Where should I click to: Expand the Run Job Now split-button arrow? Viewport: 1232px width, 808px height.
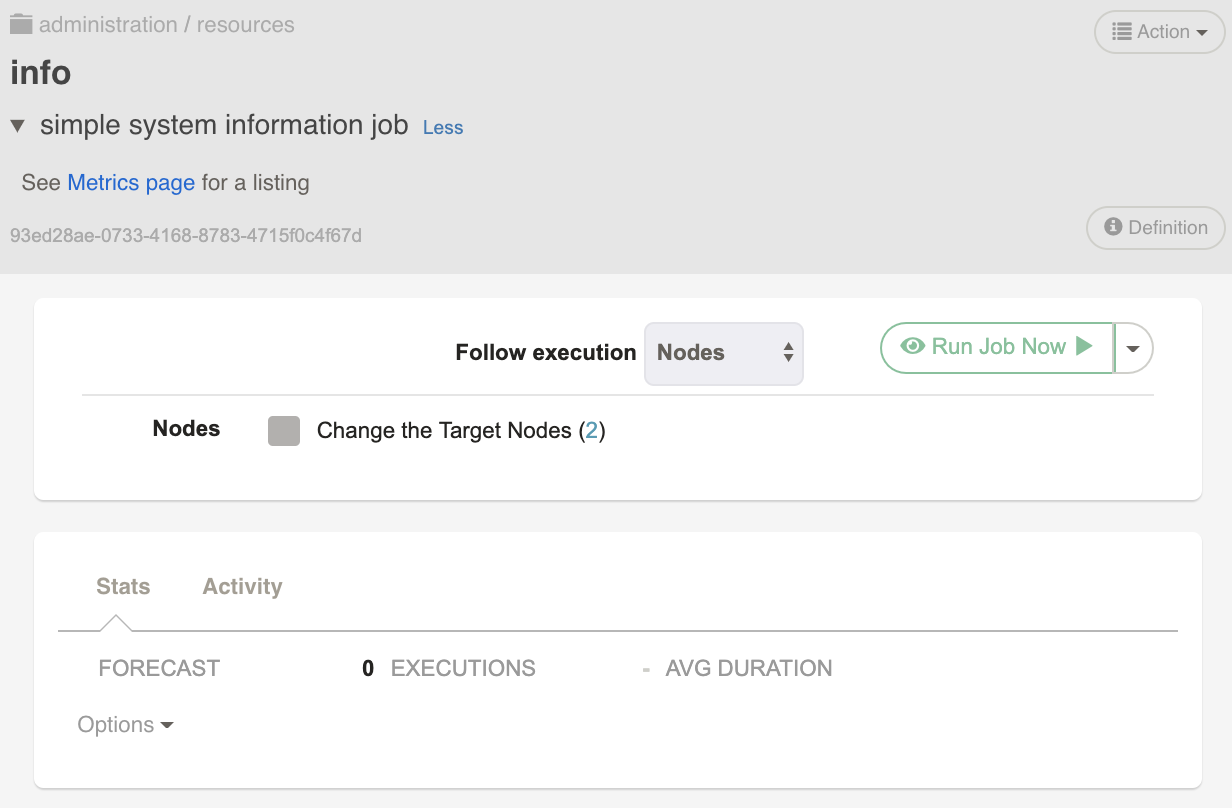[1132, 347]
